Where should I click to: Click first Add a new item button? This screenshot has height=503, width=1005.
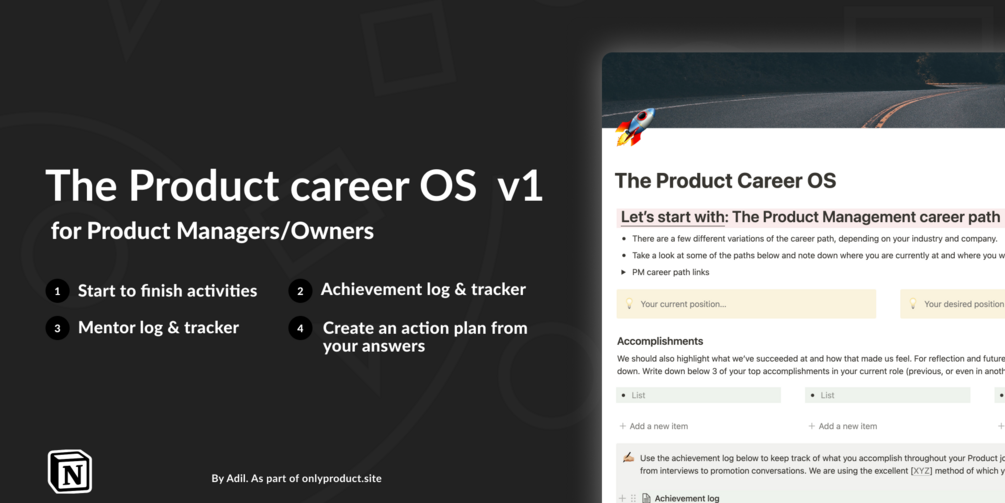tap(653, 426)
